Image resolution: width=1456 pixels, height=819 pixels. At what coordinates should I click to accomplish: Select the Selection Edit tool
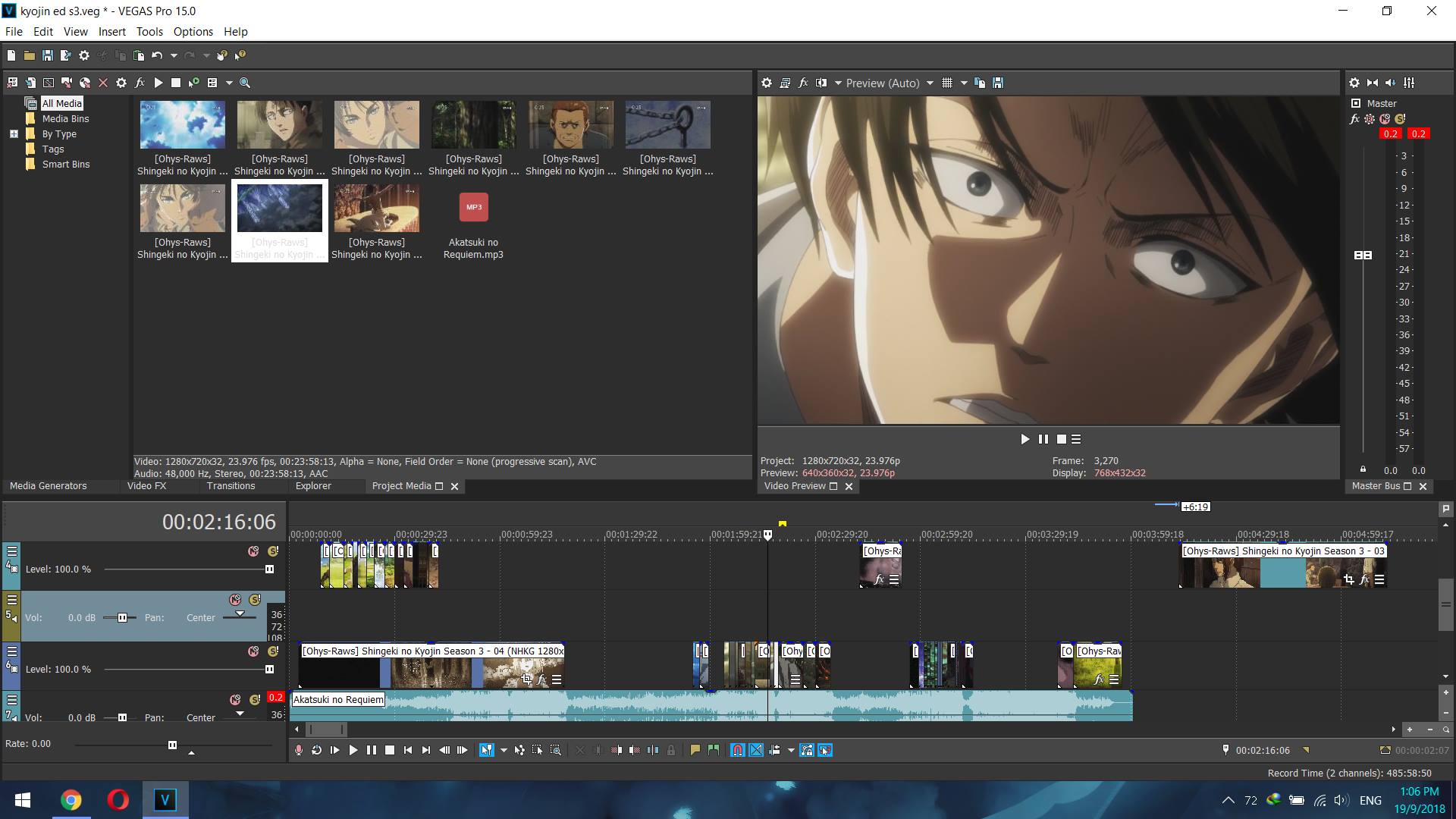[538, 750]
